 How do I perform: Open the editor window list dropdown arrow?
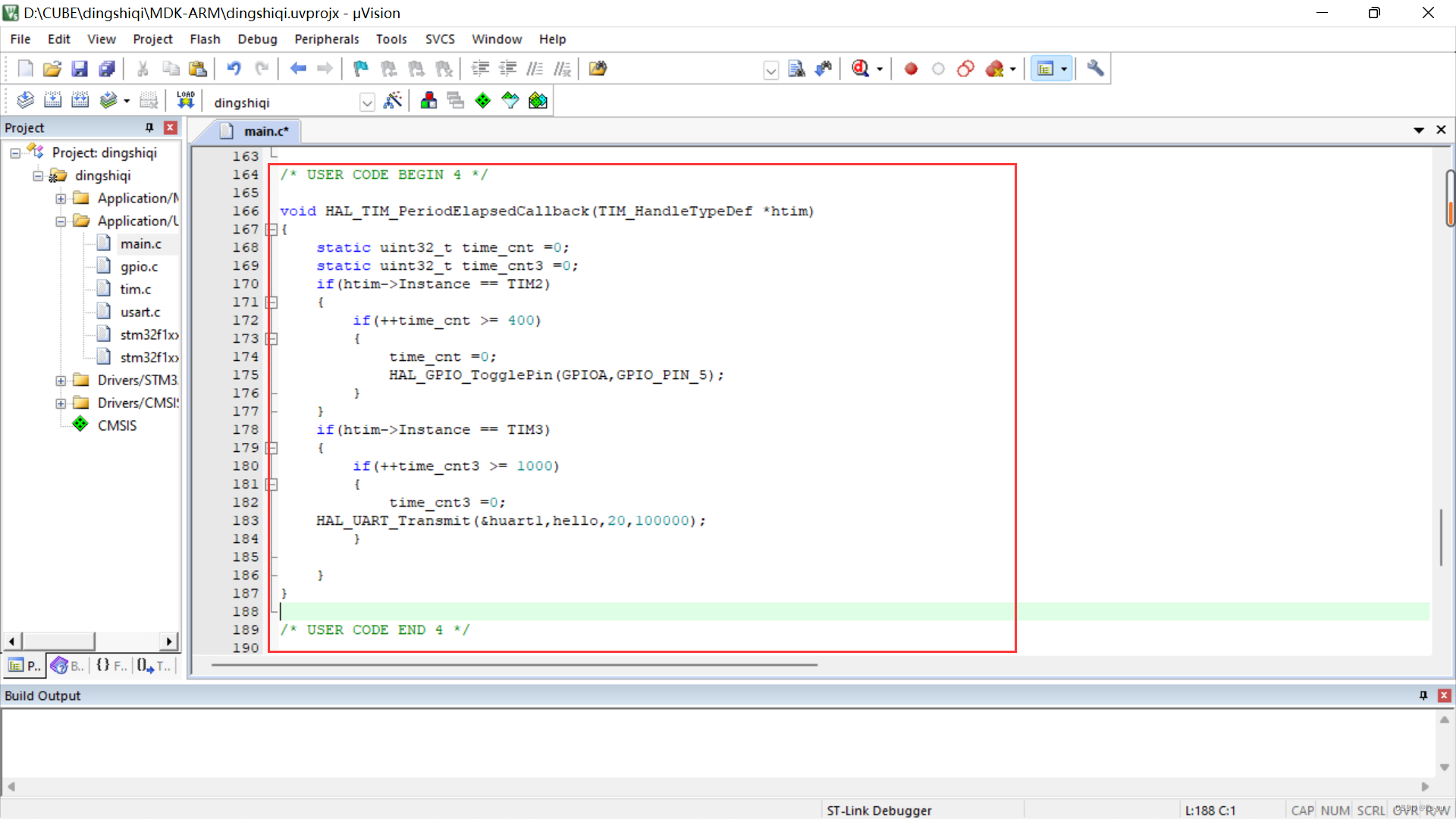pos(1419,130)
